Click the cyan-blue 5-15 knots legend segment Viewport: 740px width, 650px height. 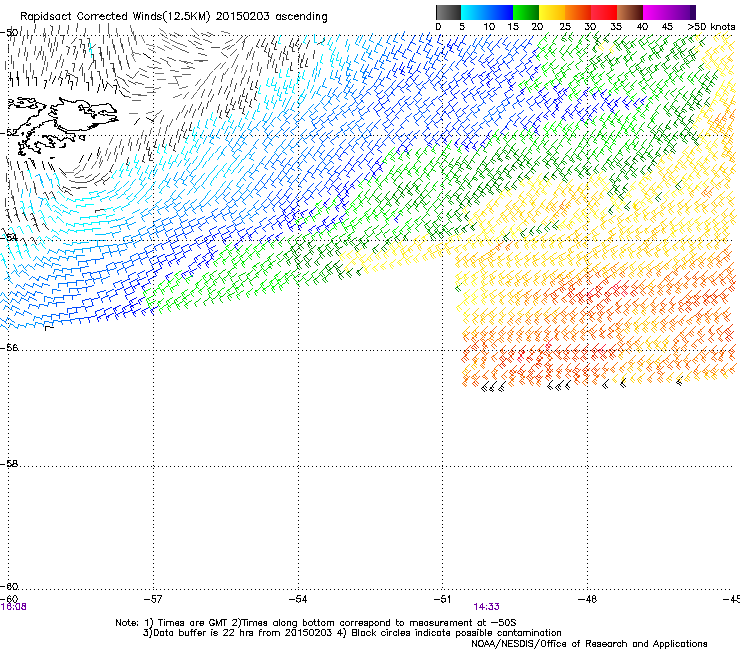[x=487, y=12]
